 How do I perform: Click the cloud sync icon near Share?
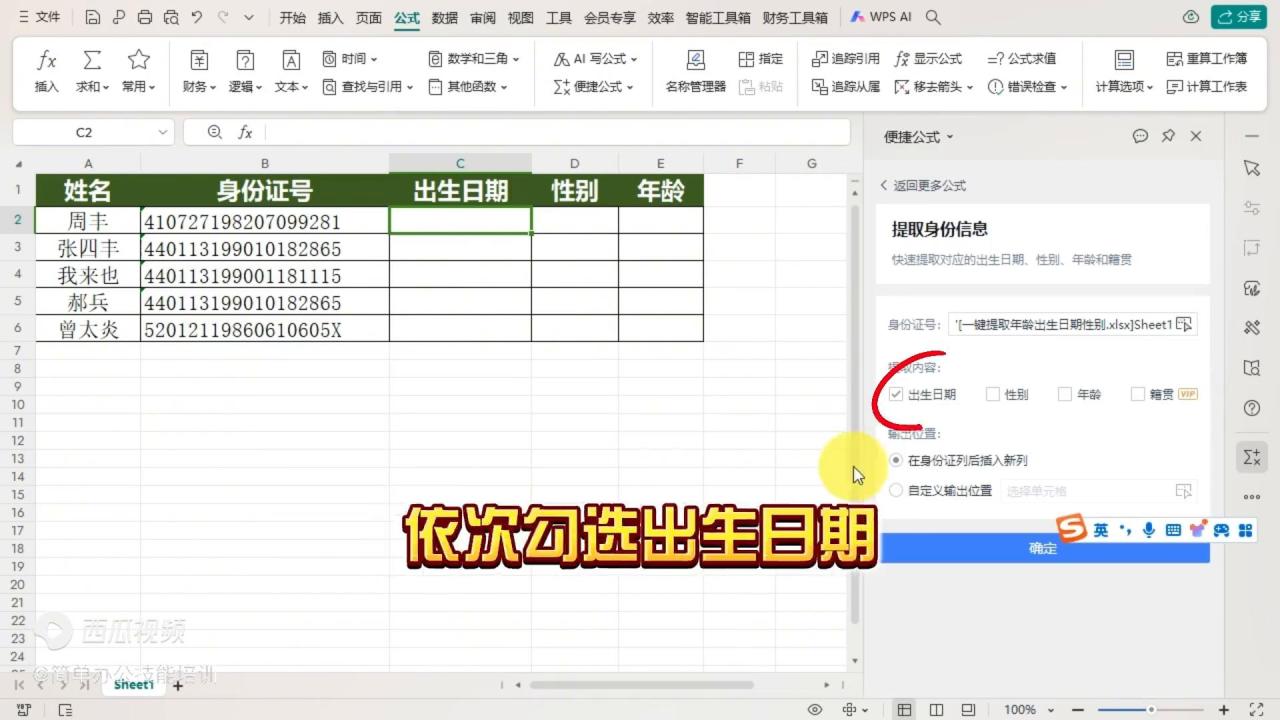point(1191,17)
